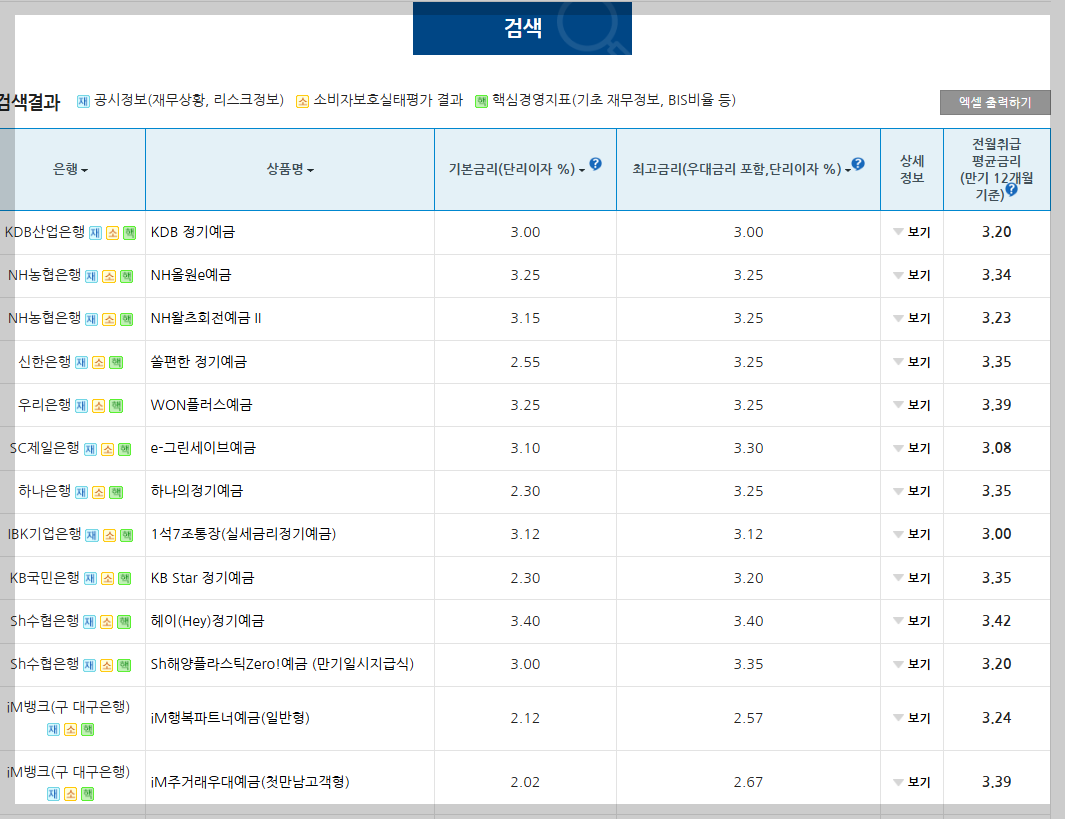The image size is (1065, 819).
Task: Open 핵 icon in 헤이(Hey)정기예금 row
Action: 124,622
